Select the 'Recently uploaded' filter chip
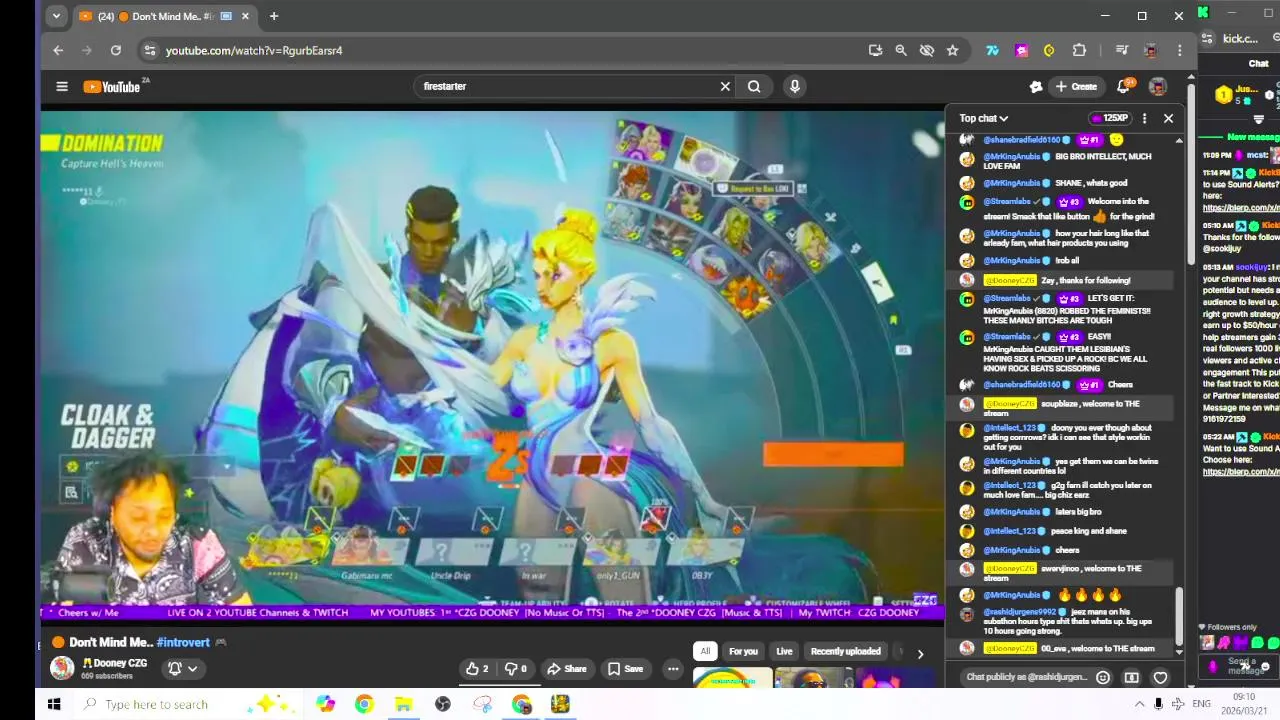The image size is (1280, 720). tap(846, 651)
